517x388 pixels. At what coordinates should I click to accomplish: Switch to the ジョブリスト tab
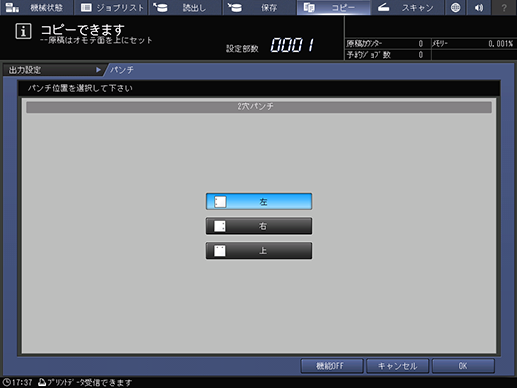111,7
